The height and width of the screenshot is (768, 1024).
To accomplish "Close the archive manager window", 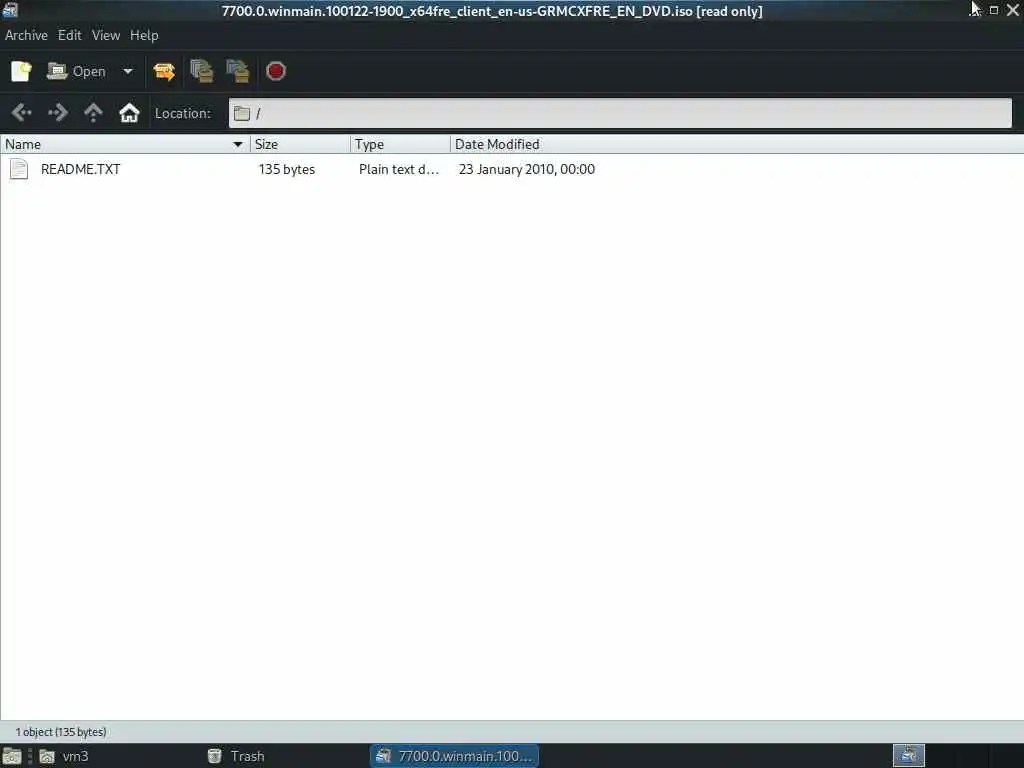I will click(1013, 10).
